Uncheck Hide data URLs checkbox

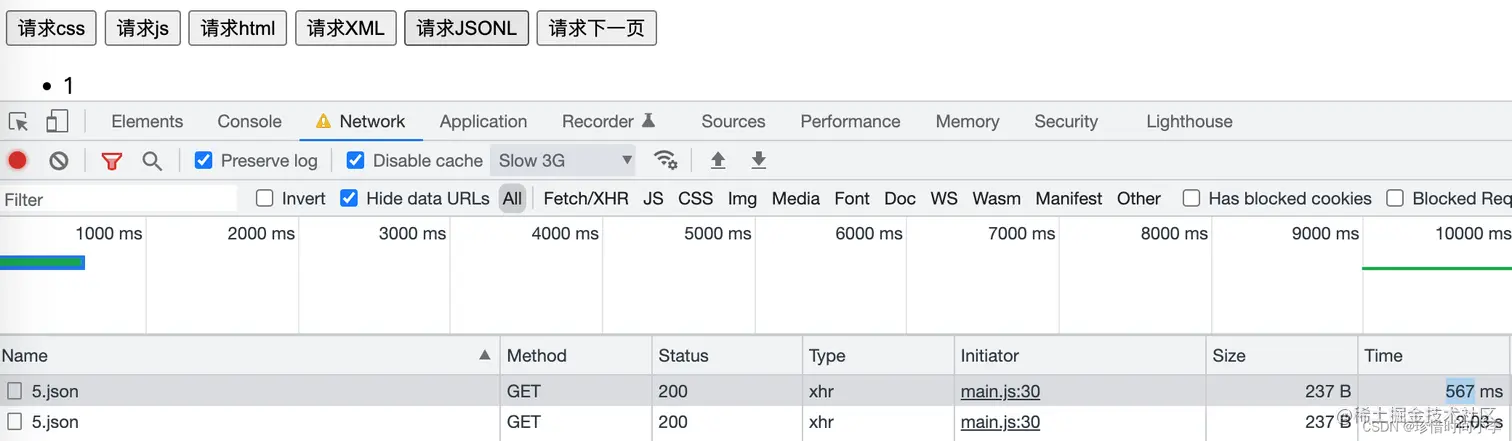pyautogui.click(x=349, y=198)
